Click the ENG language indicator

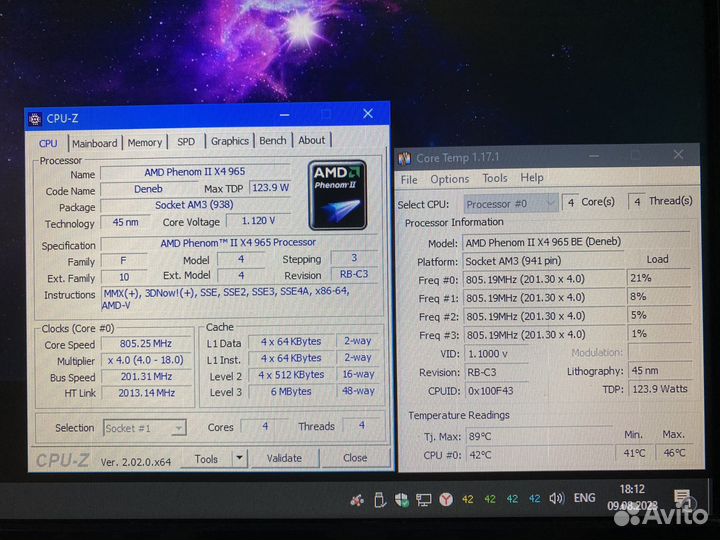pos(585,498)
